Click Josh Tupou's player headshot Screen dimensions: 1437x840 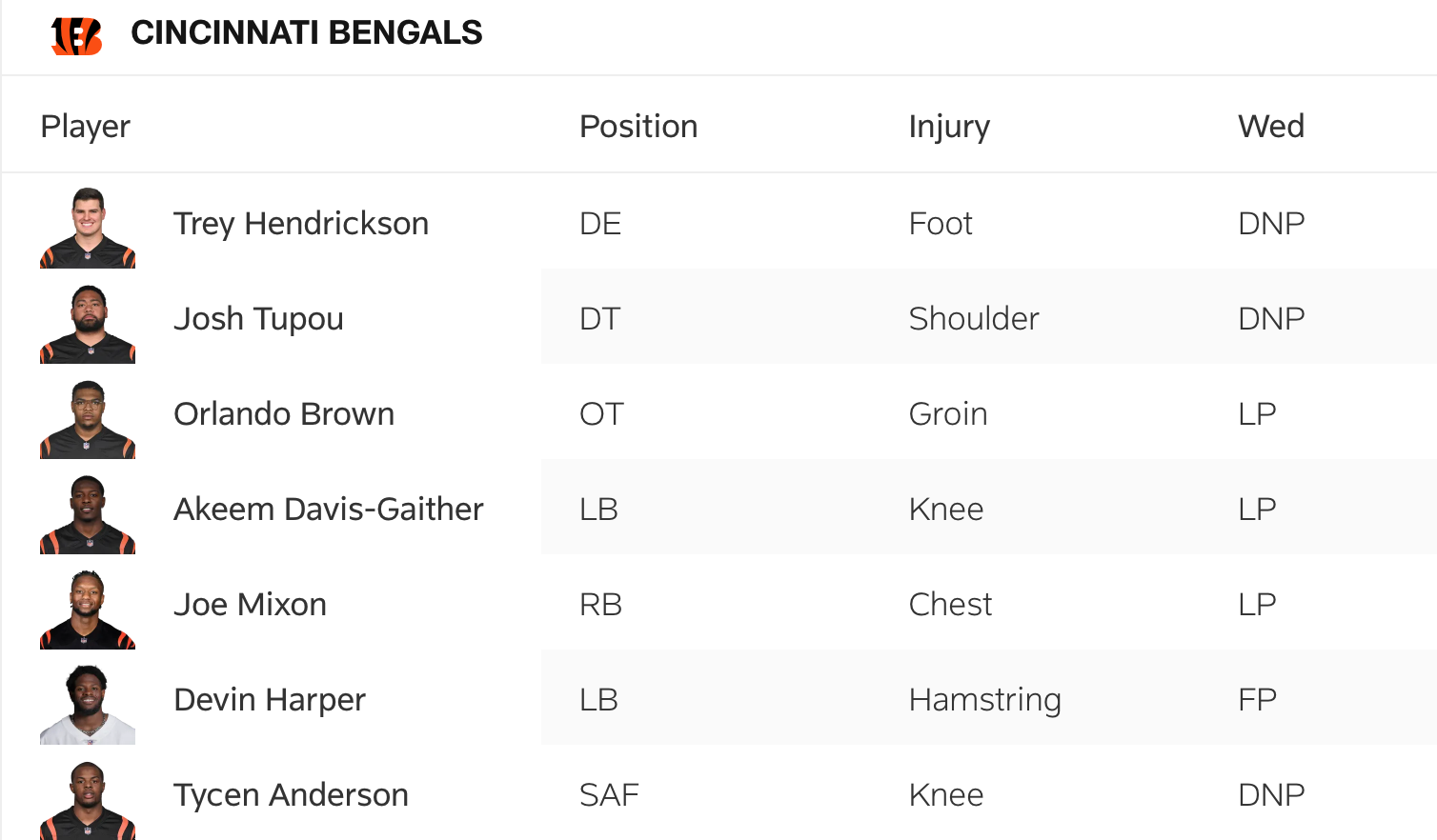(x=88, y=324)
